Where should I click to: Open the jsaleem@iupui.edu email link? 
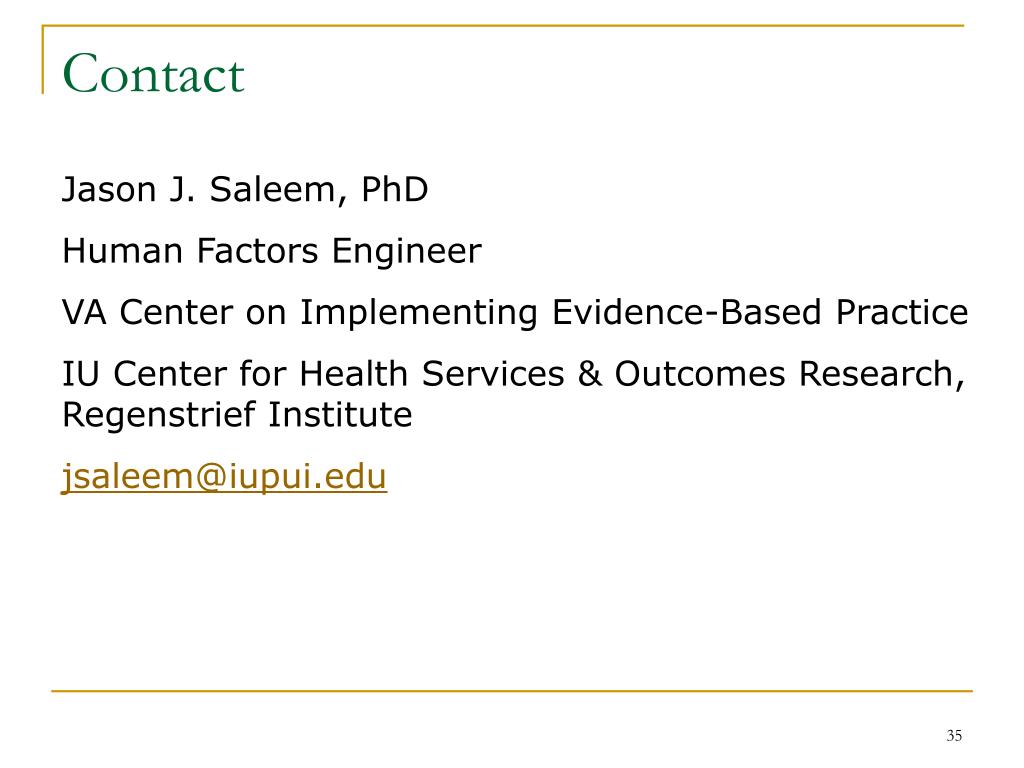[x=224, y=477]
